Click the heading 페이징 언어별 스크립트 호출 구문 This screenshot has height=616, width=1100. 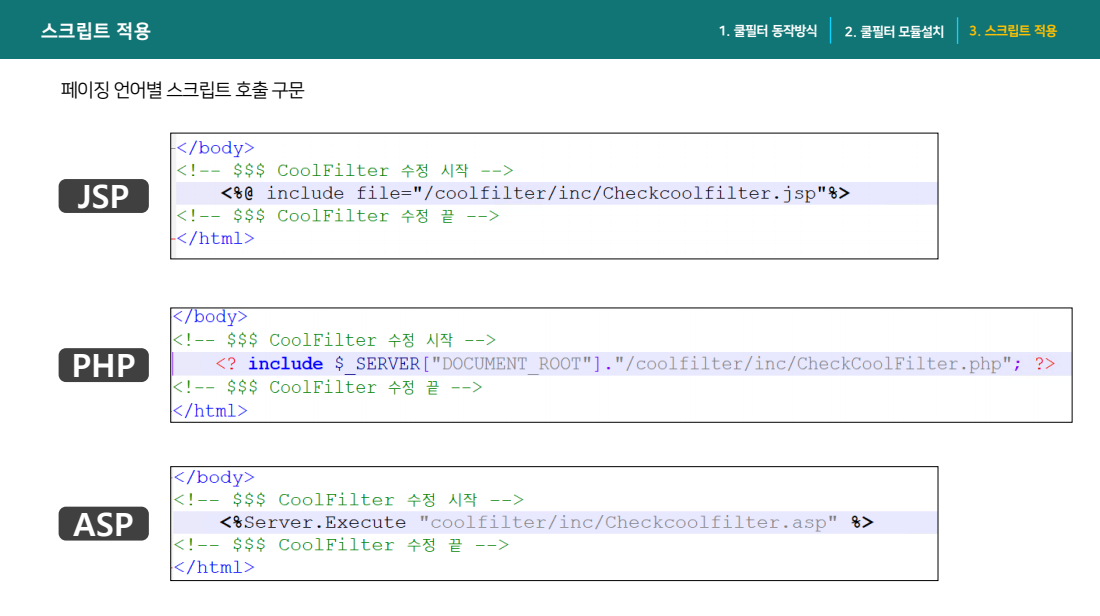[x=182, y=90]
